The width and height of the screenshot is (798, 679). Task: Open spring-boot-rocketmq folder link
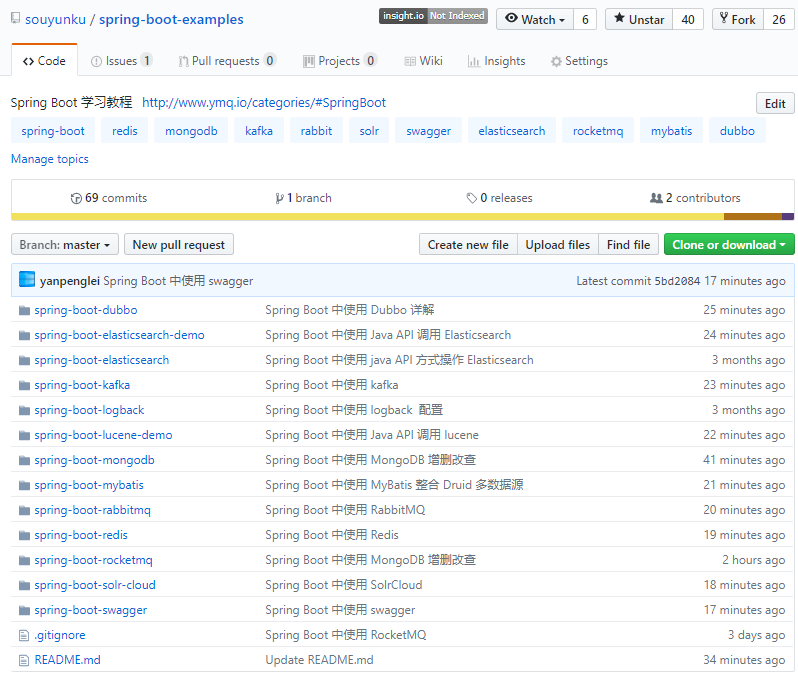pos(94,560)
